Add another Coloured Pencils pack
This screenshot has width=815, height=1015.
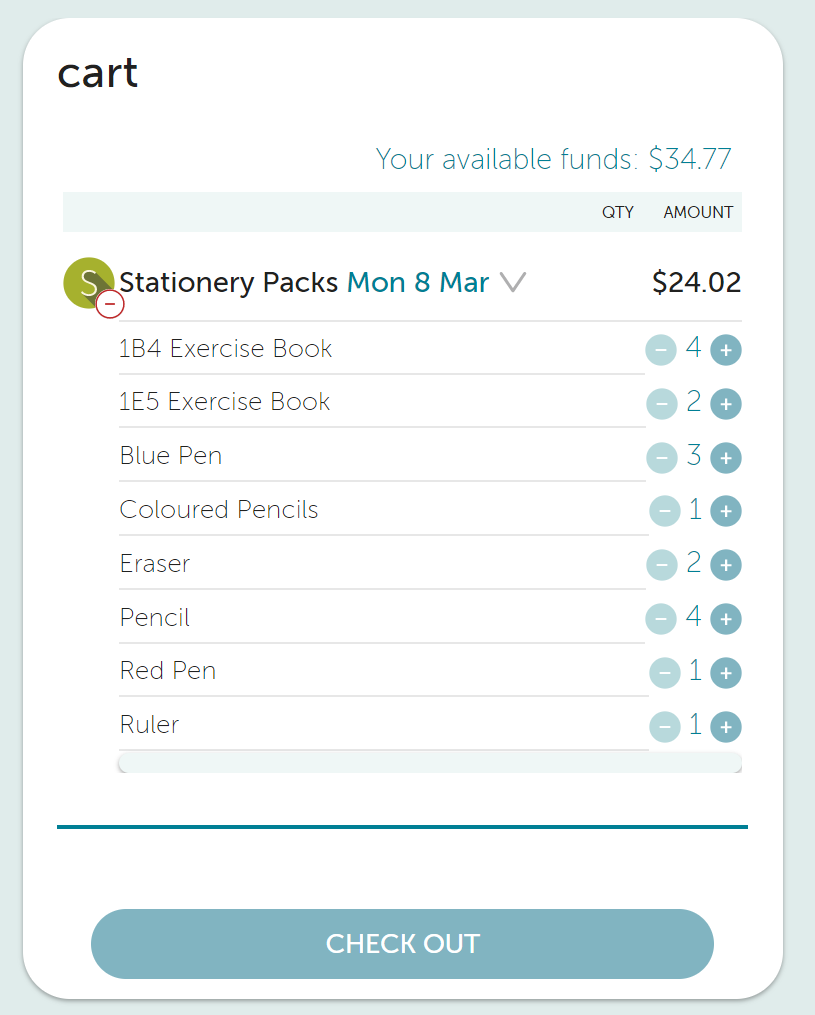pyautogui.click(x=726, y=511)
